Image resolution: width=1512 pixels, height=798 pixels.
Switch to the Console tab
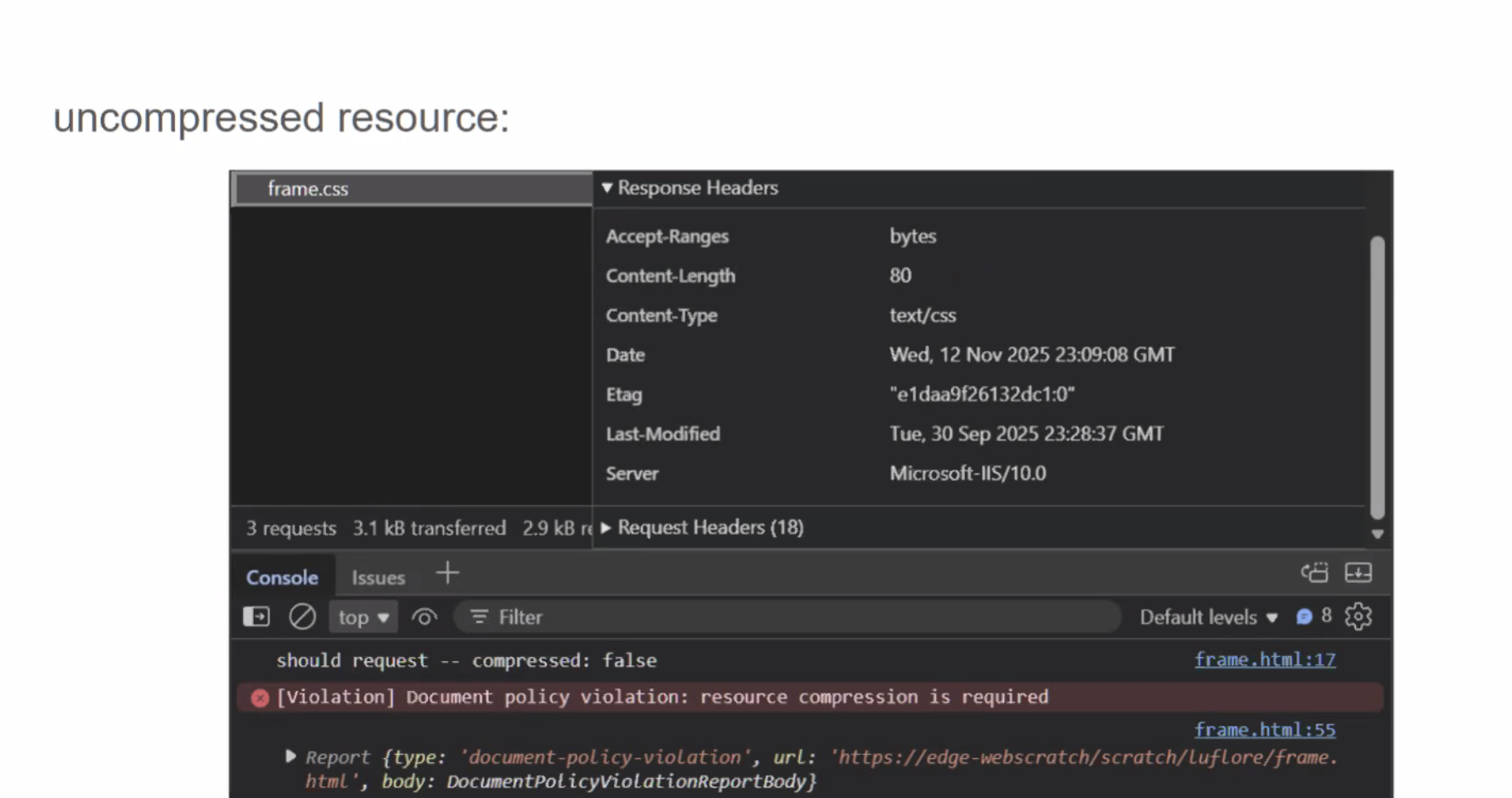point(282,577)
